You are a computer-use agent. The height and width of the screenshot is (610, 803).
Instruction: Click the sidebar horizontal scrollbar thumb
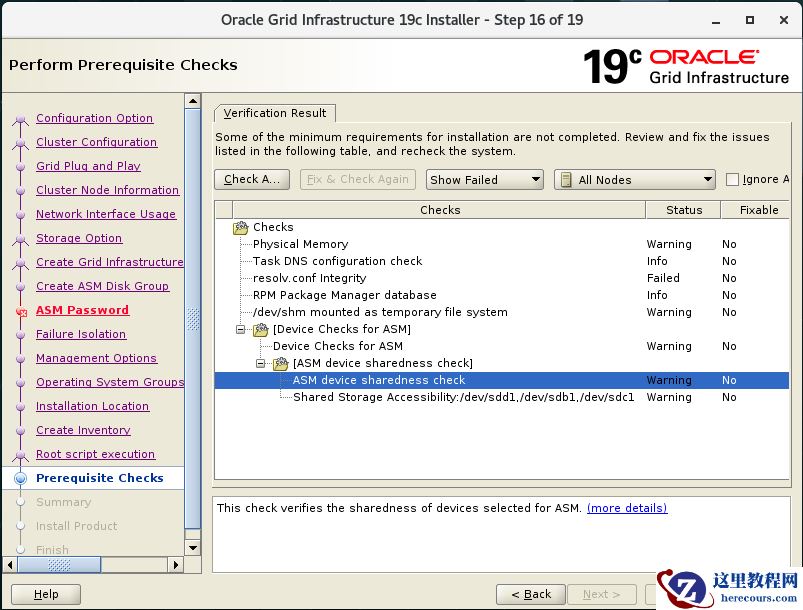(59, 565)
